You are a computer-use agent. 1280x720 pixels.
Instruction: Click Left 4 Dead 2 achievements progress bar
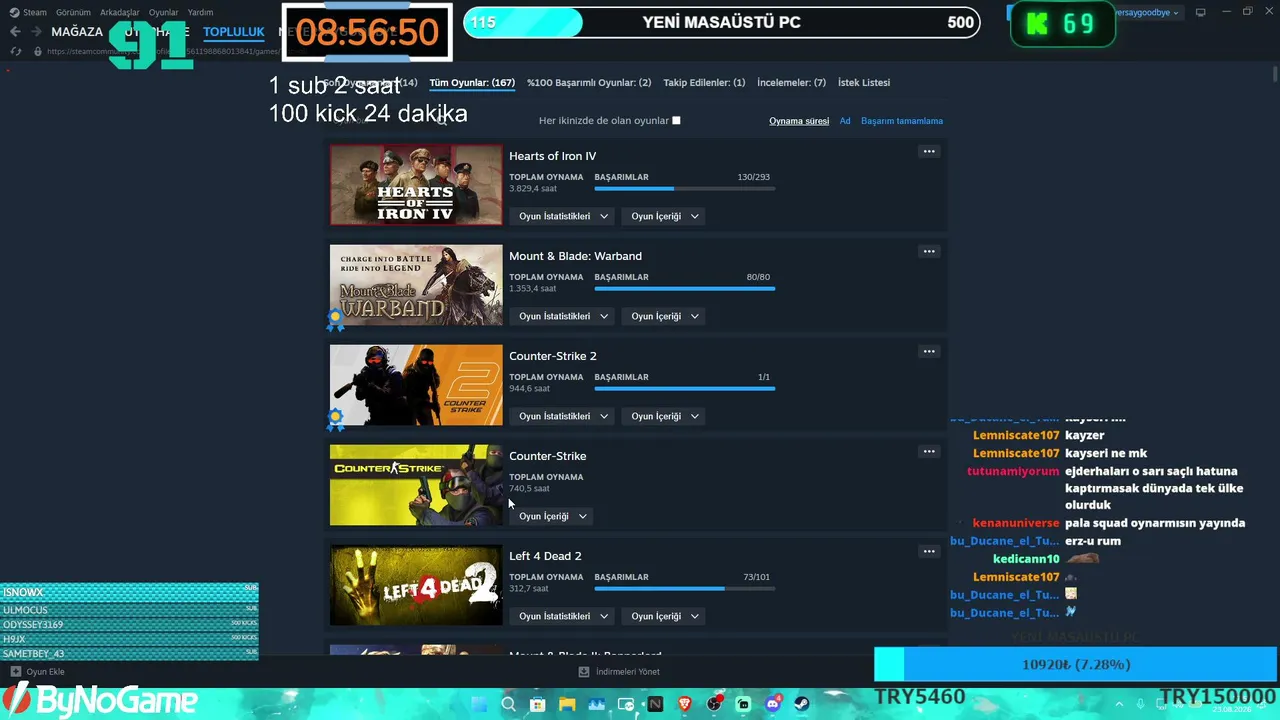pyautogui.click(x=684, y=589)
